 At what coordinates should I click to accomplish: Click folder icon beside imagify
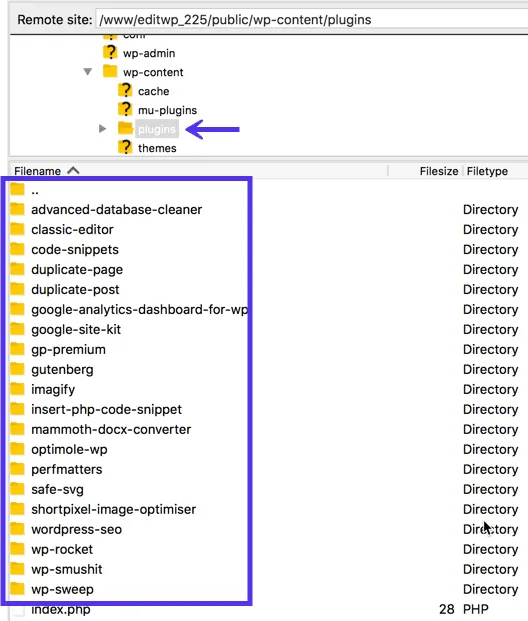tap(17, 389)
